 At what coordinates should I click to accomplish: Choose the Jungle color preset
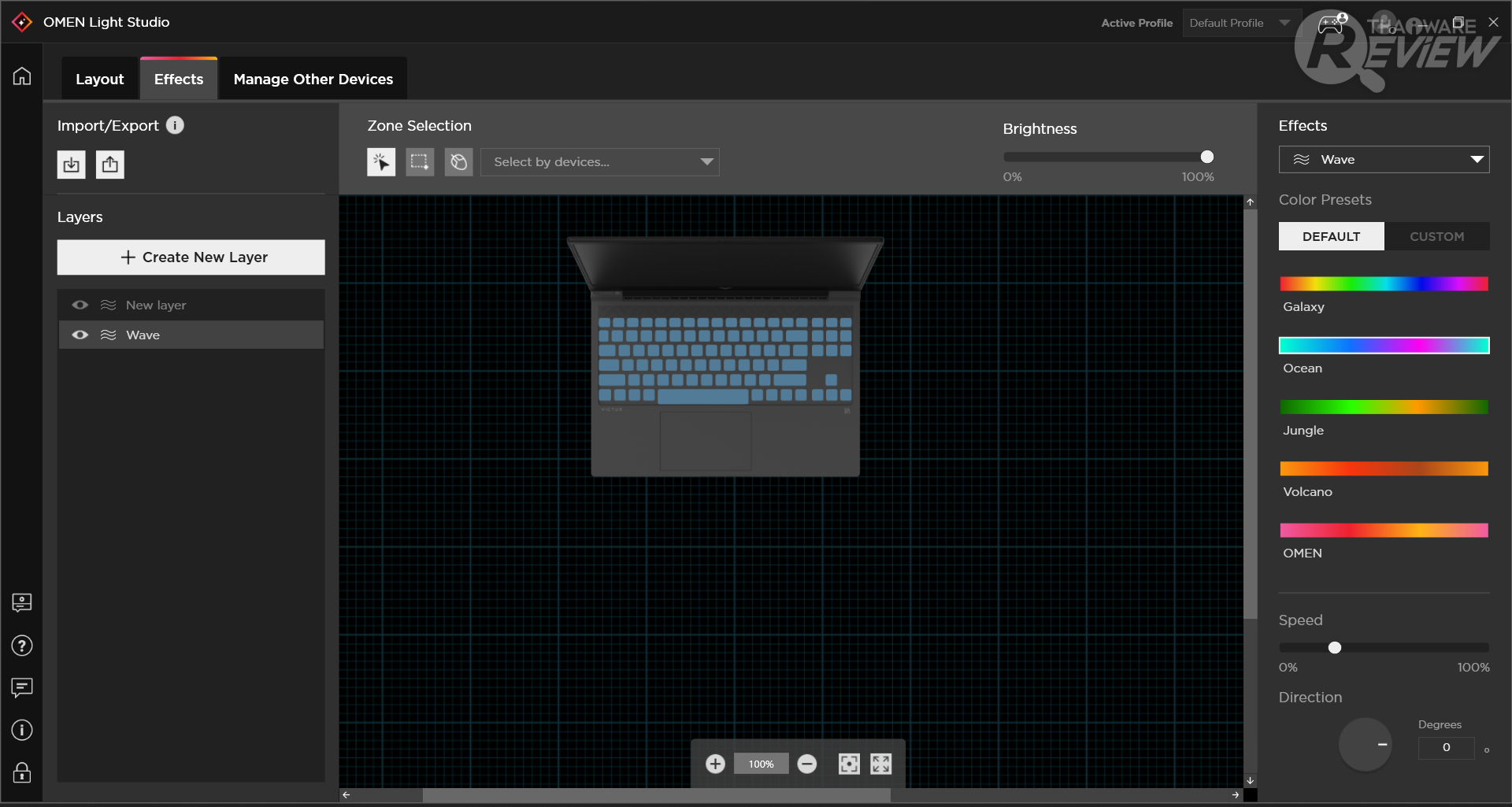[1384, 407]
